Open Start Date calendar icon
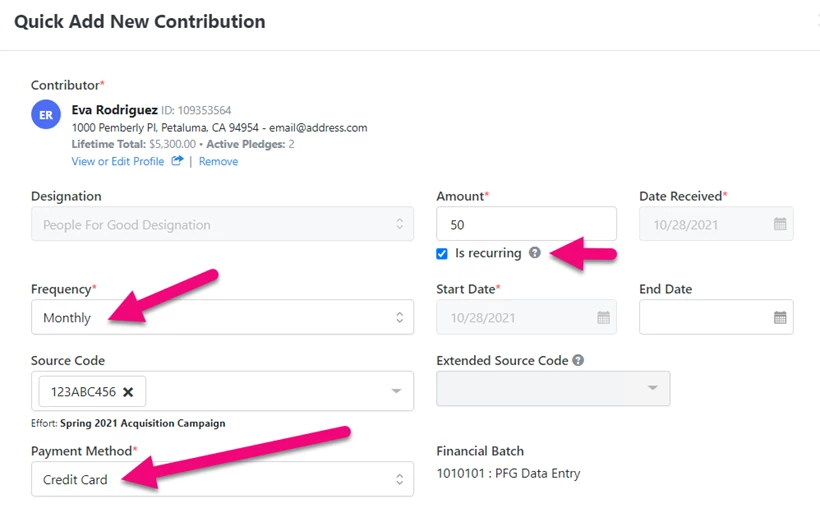The image size is (820, 513). (x=603, y=317)
